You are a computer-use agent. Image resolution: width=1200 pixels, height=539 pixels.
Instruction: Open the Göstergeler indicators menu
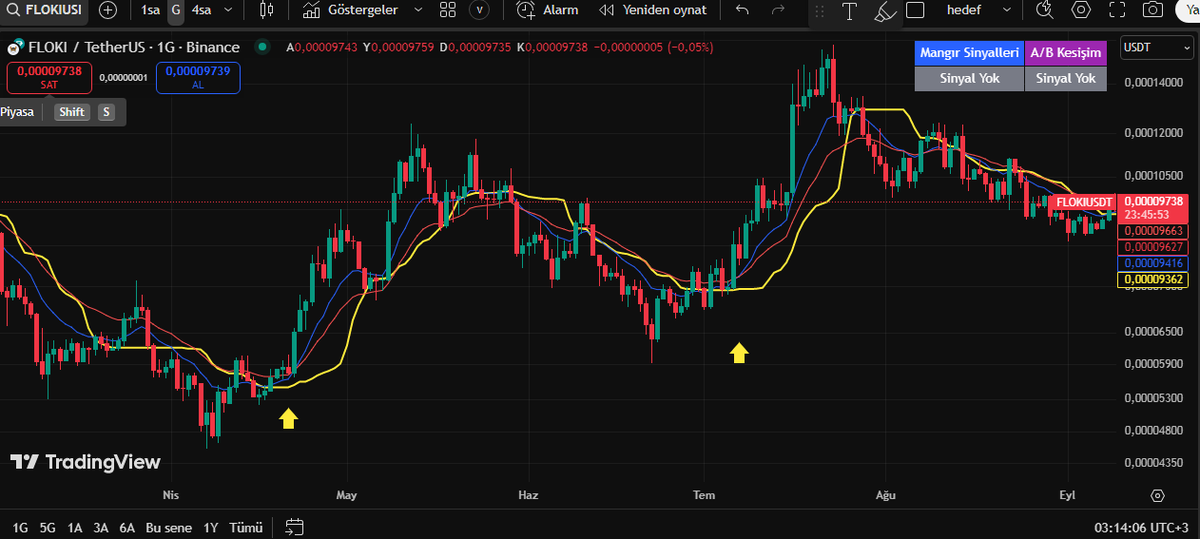point(350,10)
